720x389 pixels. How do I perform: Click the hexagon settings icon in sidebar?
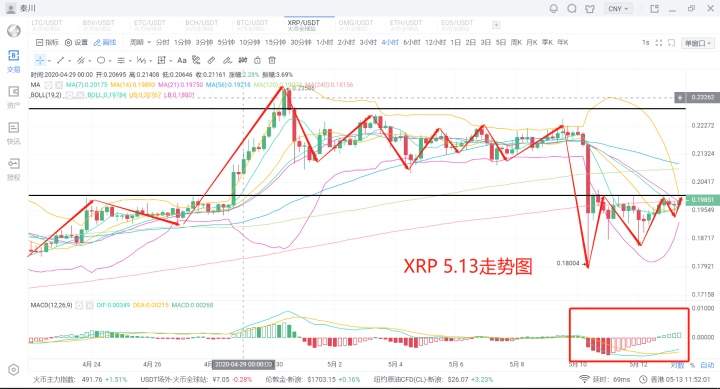tap(13, 370)
